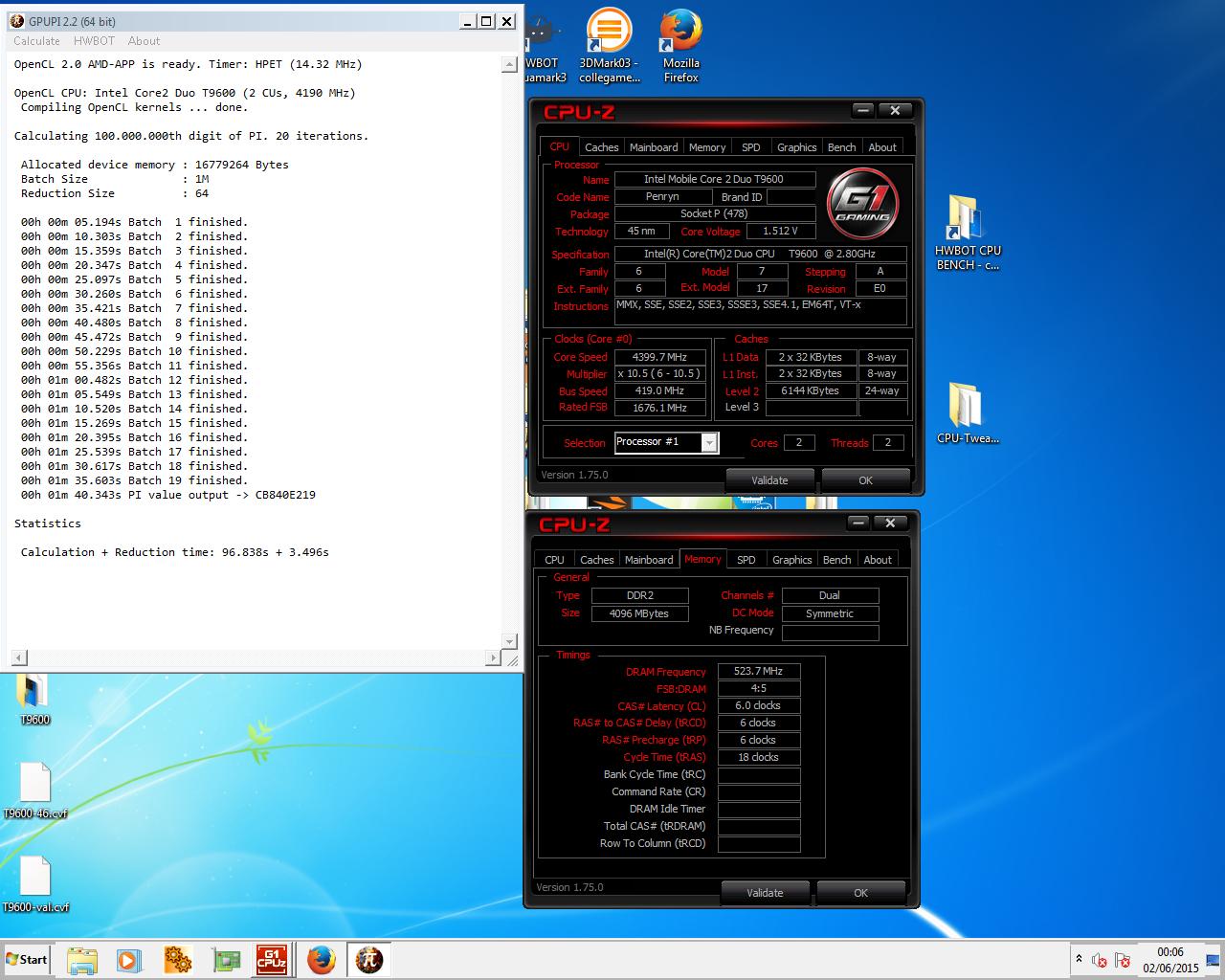Click the gear application taskbar icon

[x=178, y=960]
